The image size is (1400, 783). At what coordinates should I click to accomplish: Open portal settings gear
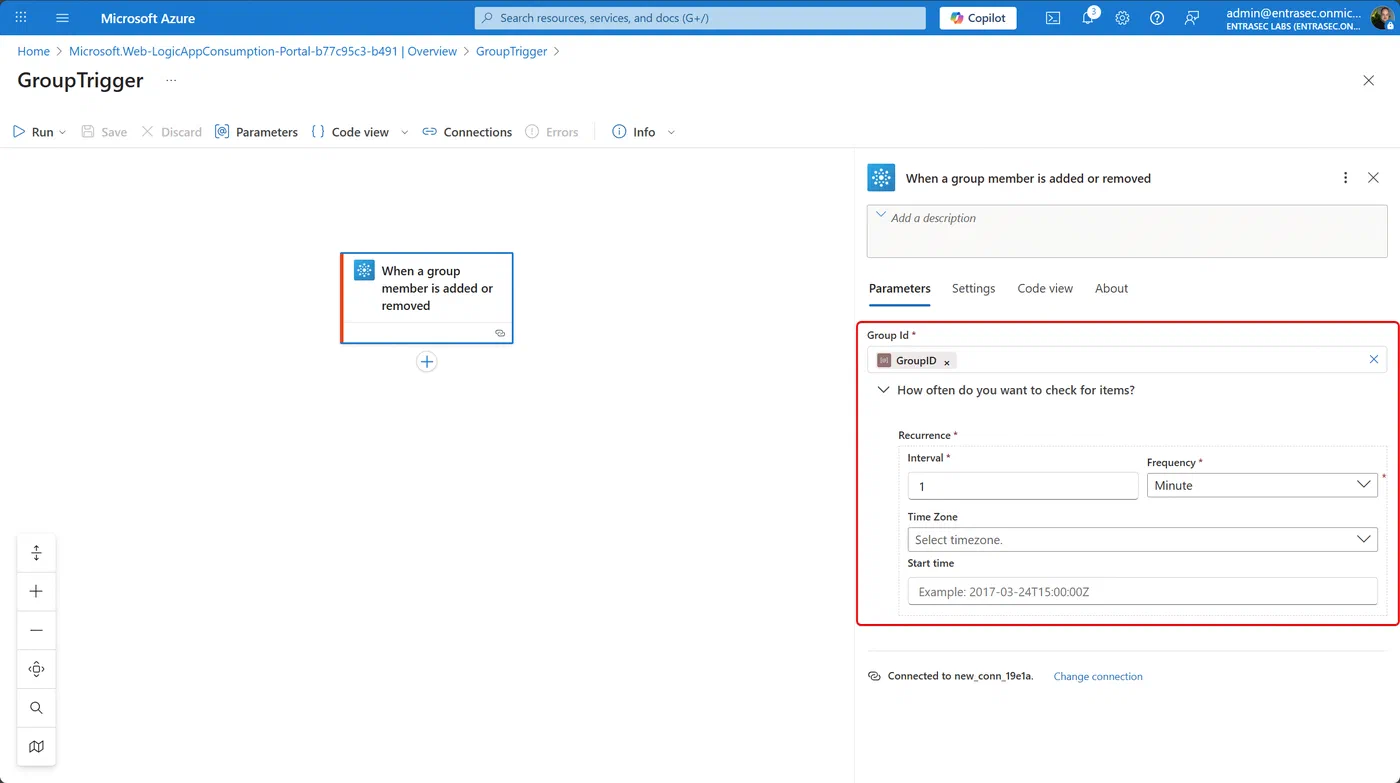[1122, 18]
